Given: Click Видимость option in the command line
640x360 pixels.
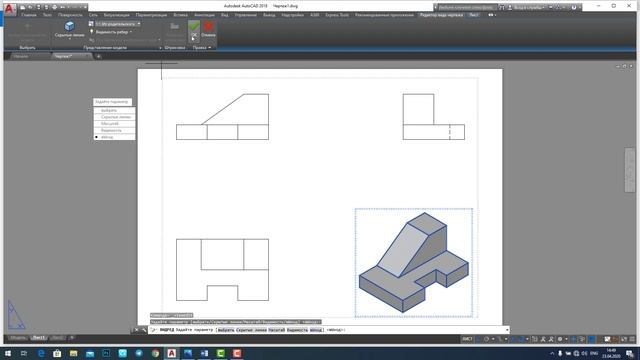Looking at the screenshot, I should (x=297, y=330).
